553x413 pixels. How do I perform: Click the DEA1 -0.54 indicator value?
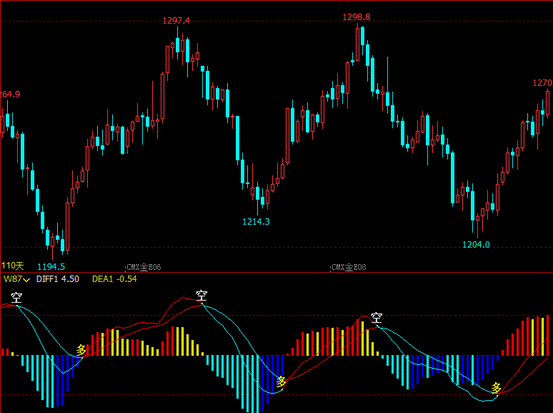(x=114, y=279)
